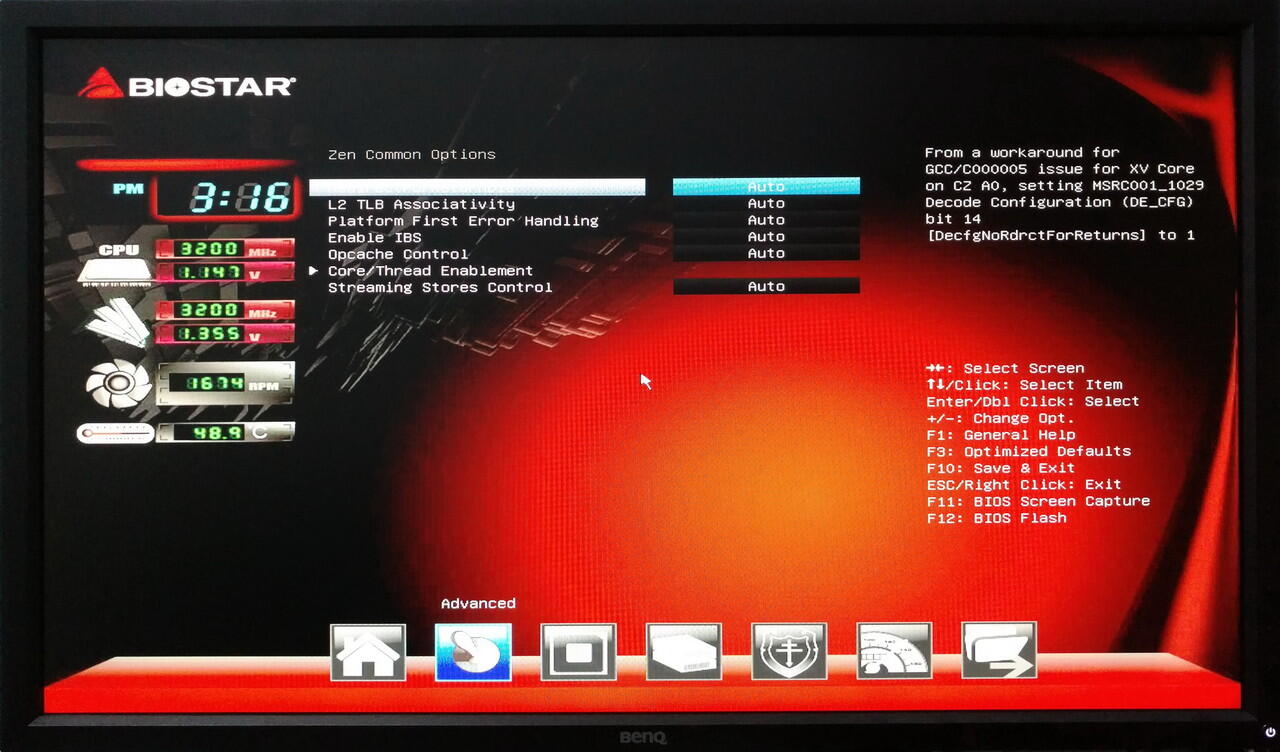Change Opcache Control Auto value

coord(766,254)
